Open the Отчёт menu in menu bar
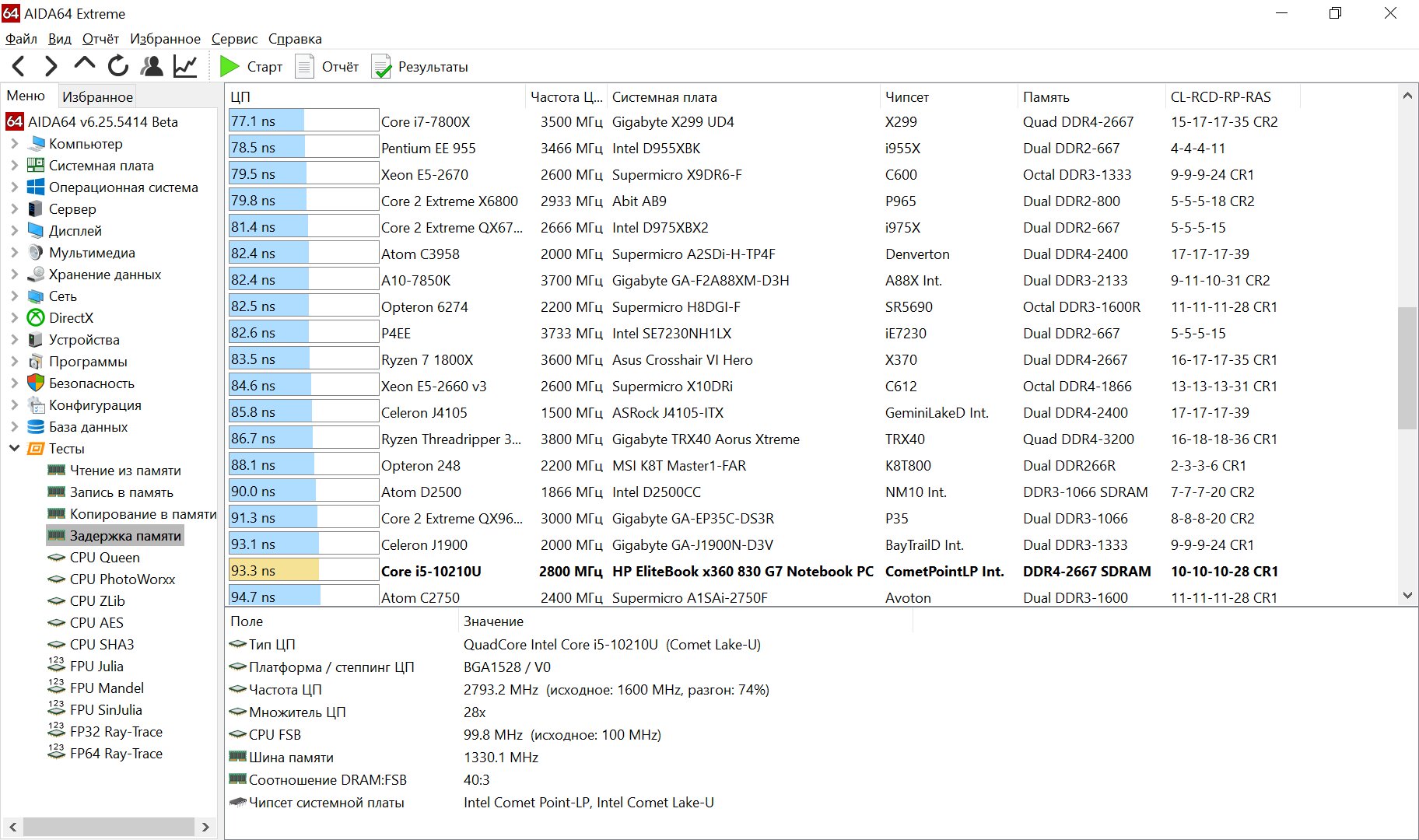The width and height of the screenshot is (1419, 840). (100, 39)
